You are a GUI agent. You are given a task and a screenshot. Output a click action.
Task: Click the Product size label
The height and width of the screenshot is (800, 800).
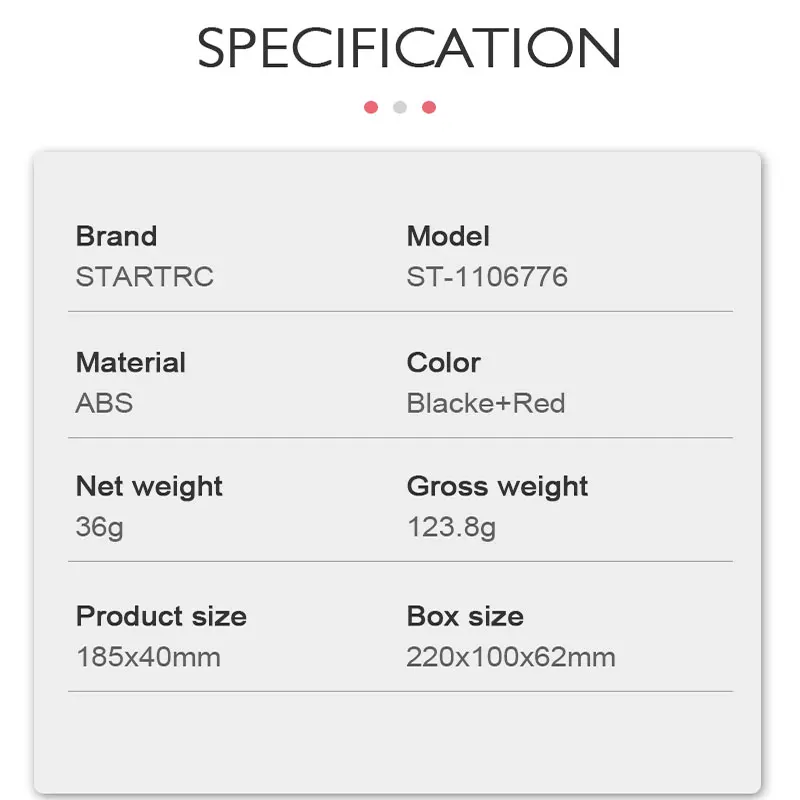tap(161, 616)
